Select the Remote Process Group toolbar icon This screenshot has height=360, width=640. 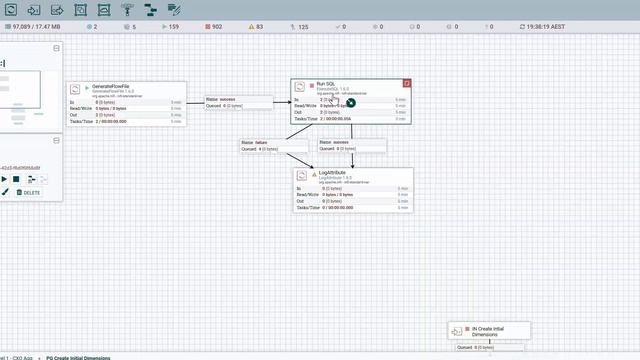tap(104, 10)
